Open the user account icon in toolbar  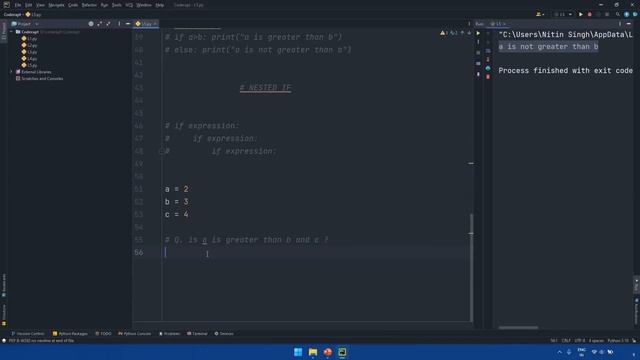point(540,14)
